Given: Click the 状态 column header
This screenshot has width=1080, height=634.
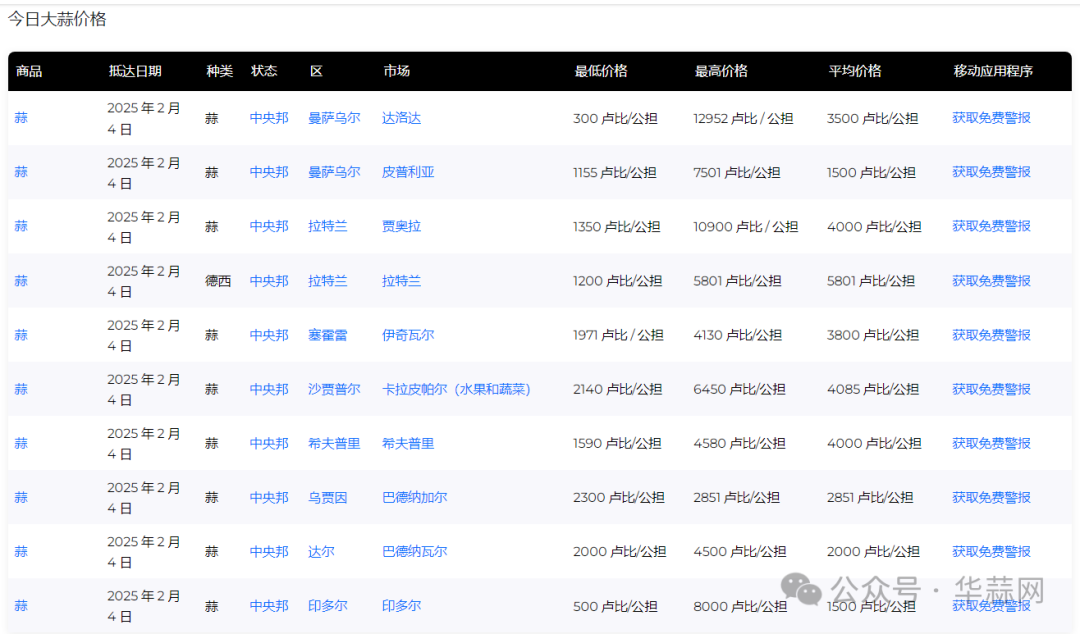Looking at the screenshot, I should pyautogui.click(x=264, y=71).
